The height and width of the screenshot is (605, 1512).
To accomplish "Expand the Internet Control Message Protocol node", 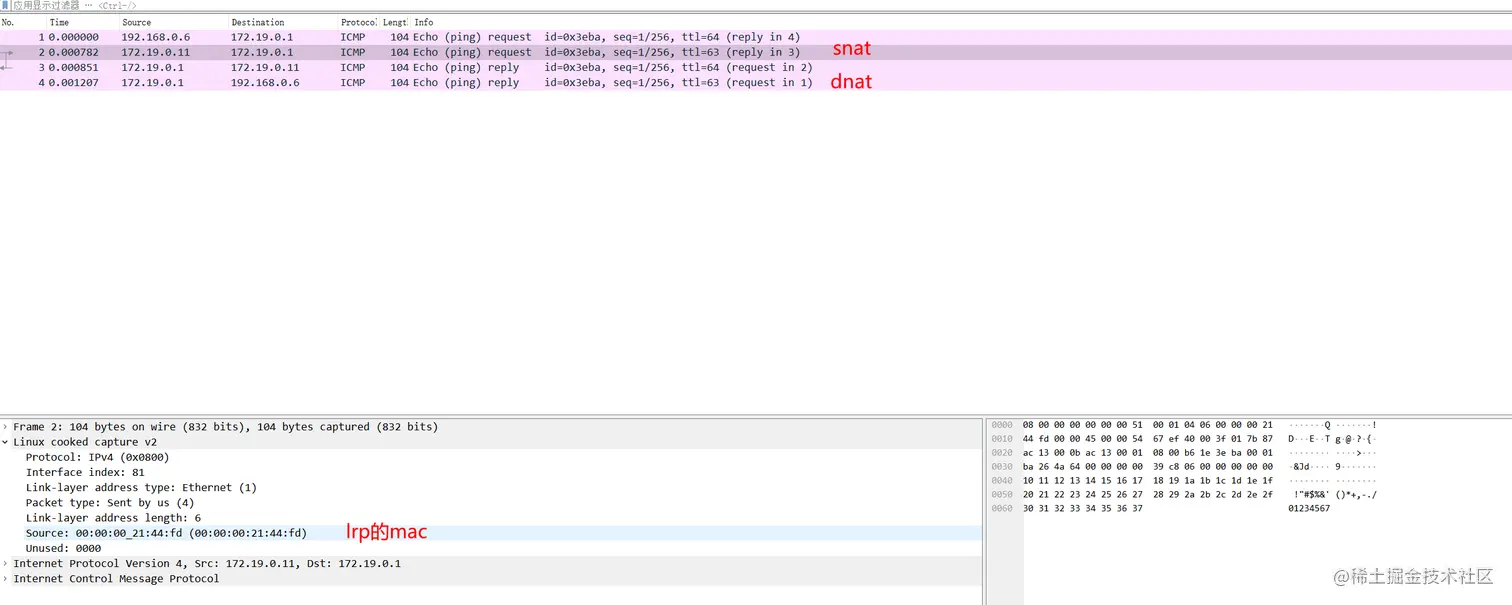I will [5, 579].
